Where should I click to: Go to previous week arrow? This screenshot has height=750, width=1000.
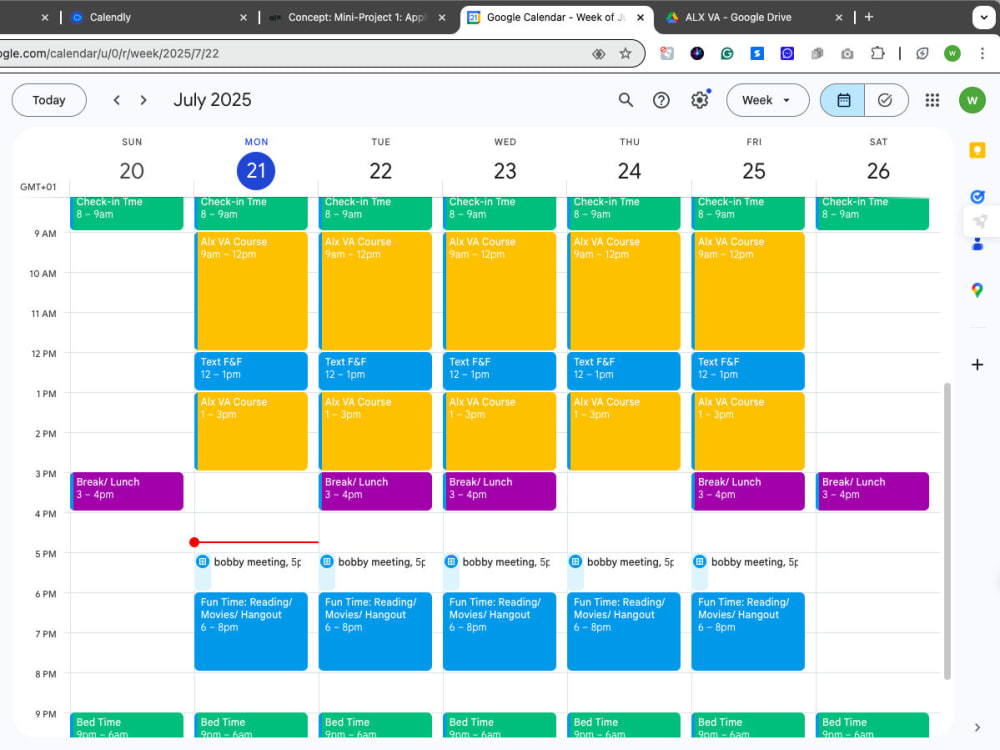point(117,100)
